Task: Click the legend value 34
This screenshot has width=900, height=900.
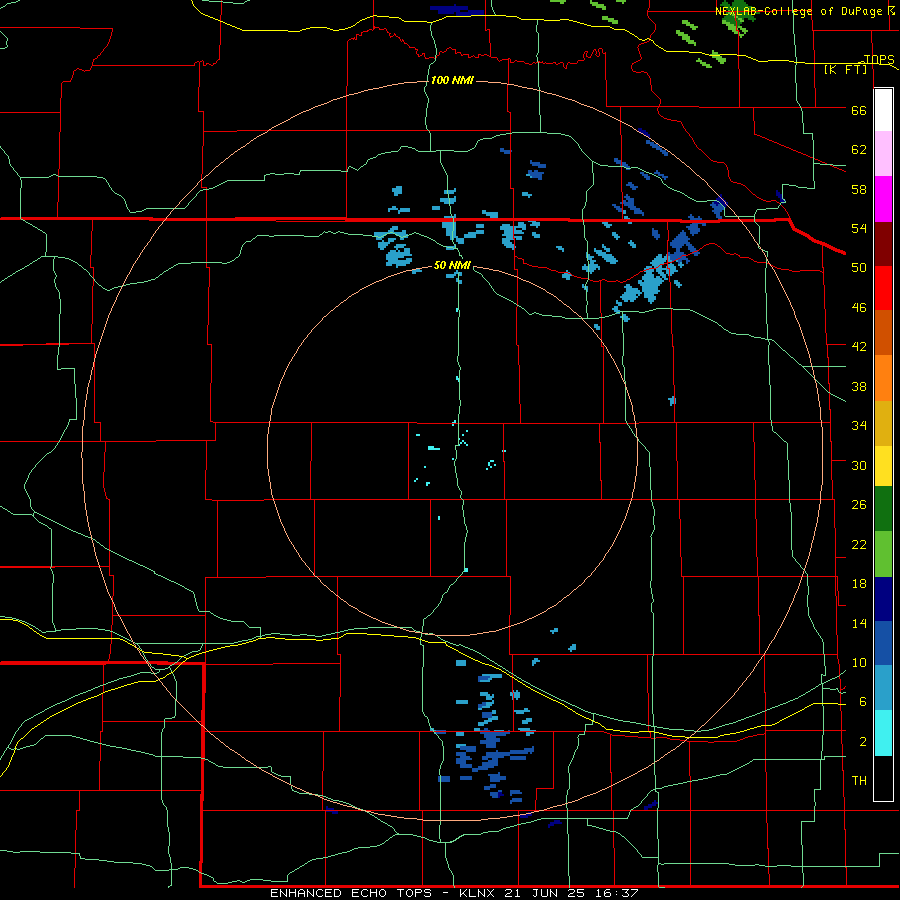Action: (859, 426)
